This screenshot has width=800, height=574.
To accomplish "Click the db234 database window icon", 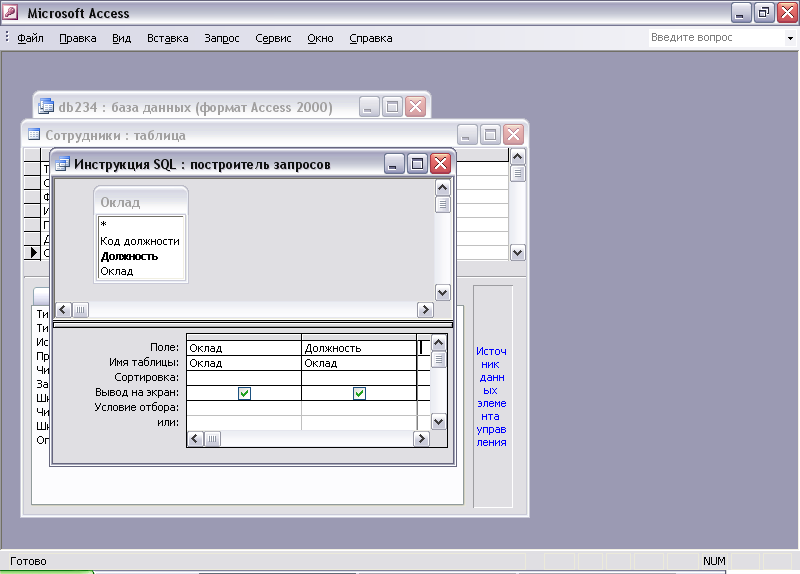I will tap(46, 107).
